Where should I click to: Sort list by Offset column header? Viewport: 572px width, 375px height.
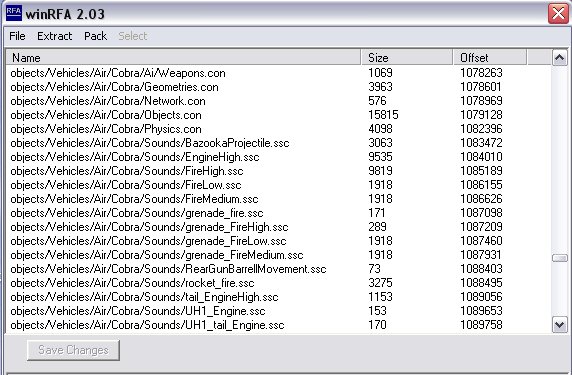pos(490,58)
